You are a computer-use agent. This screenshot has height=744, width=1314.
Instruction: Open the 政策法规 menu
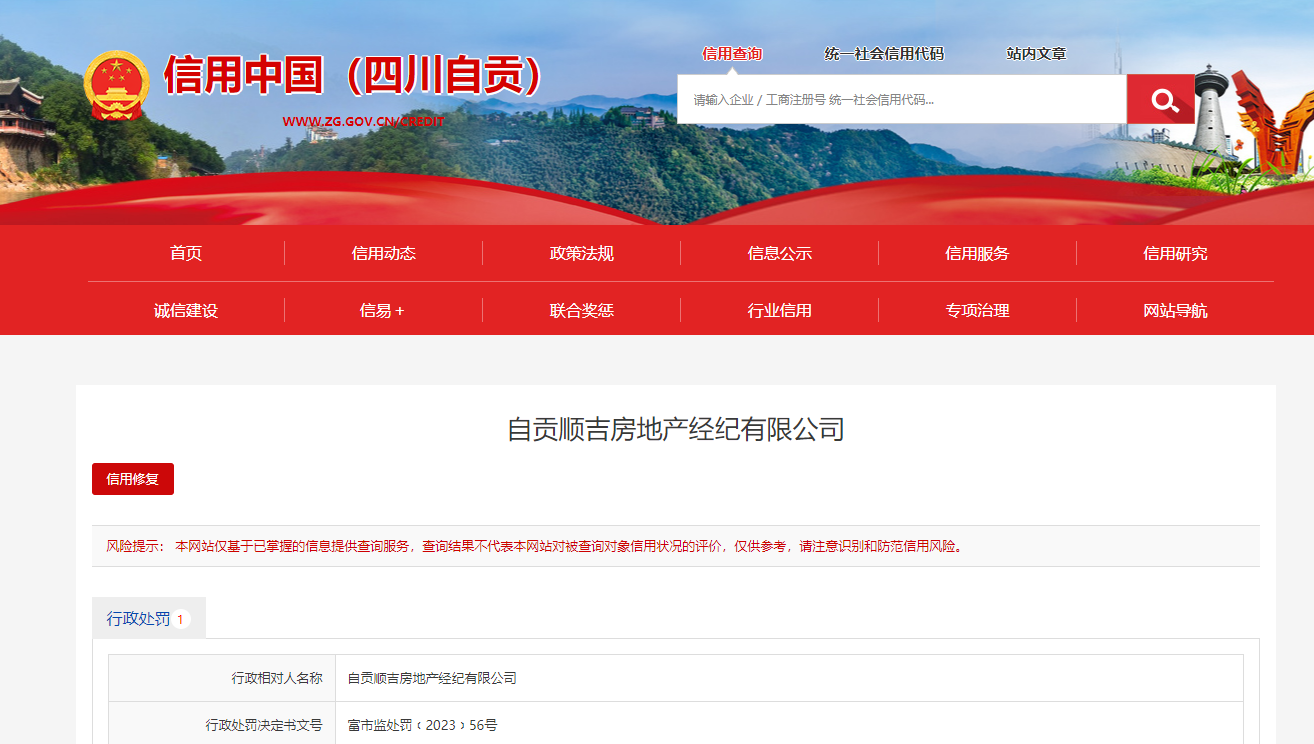582,253
